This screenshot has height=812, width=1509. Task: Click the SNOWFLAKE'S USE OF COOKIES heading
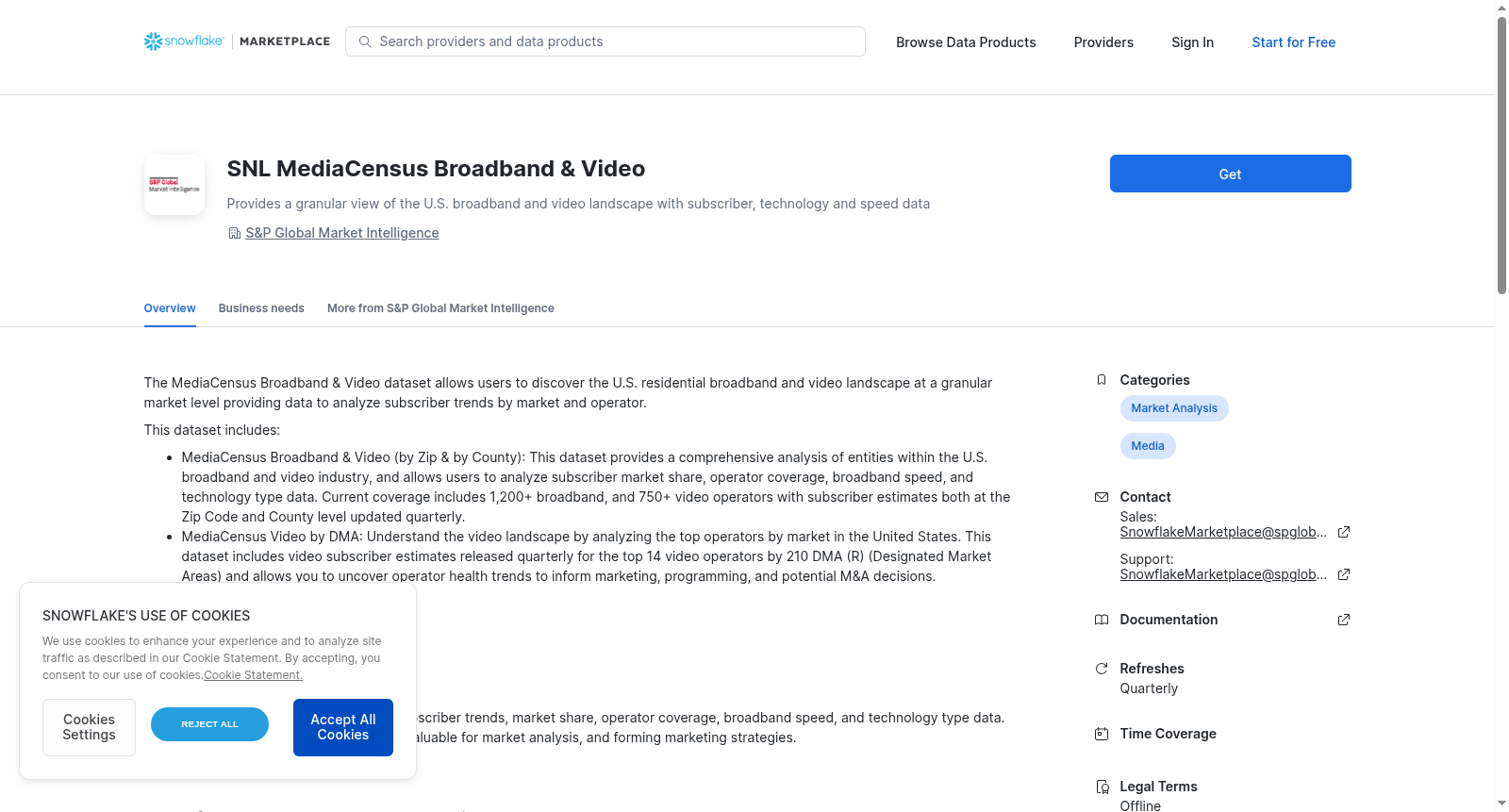(x=146, y=616)
